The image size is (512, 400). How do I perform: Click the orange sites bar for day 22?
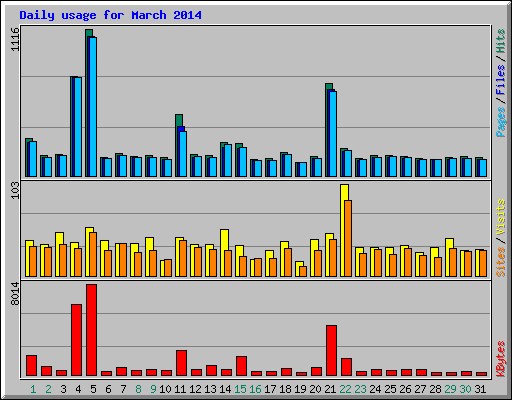(x=348, y=238)
